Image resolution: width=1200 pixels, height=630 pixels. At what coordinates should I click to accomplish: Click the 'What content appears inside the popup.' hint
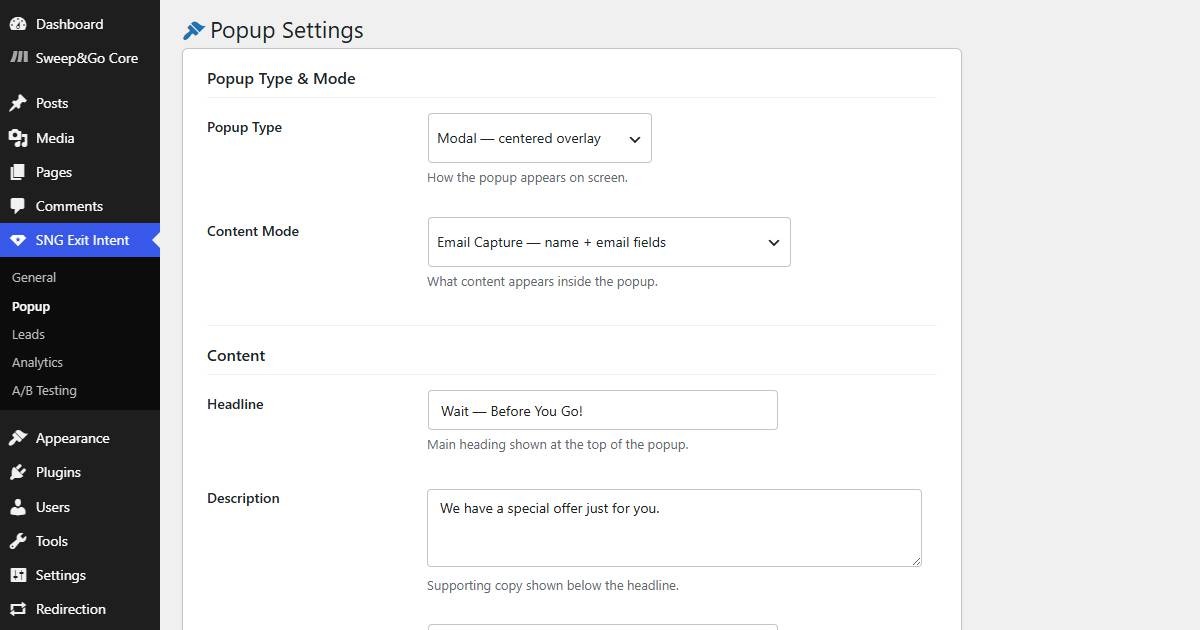[542, 282]
